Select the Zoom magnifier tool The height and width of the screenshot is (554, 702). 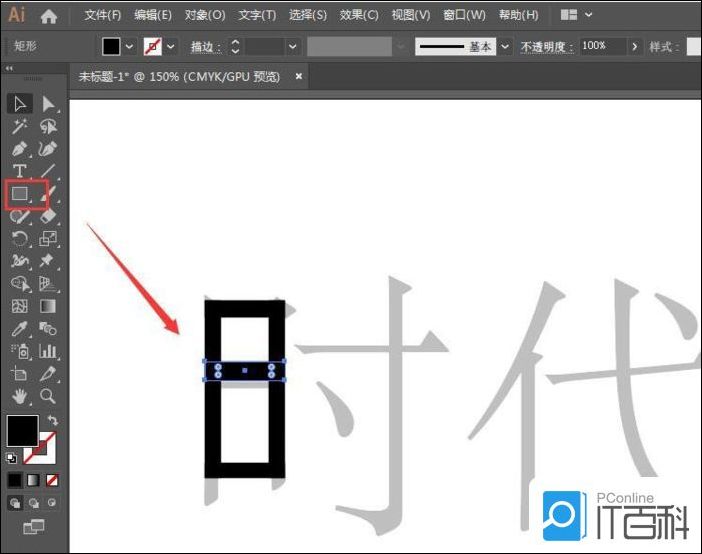(x=48, y=396)
